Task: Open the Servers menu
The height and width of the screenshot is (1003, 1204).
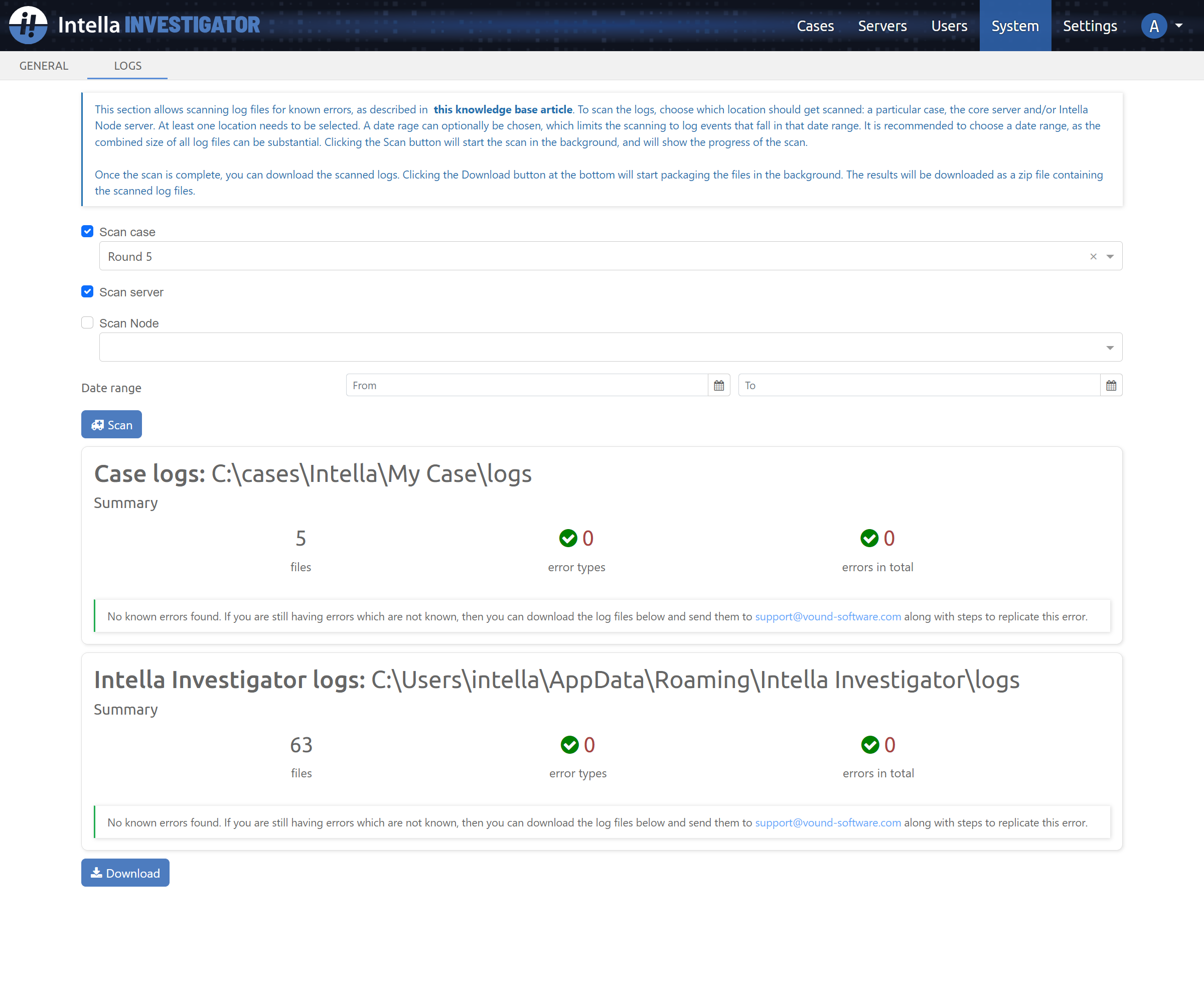Action: pos(882,26)
